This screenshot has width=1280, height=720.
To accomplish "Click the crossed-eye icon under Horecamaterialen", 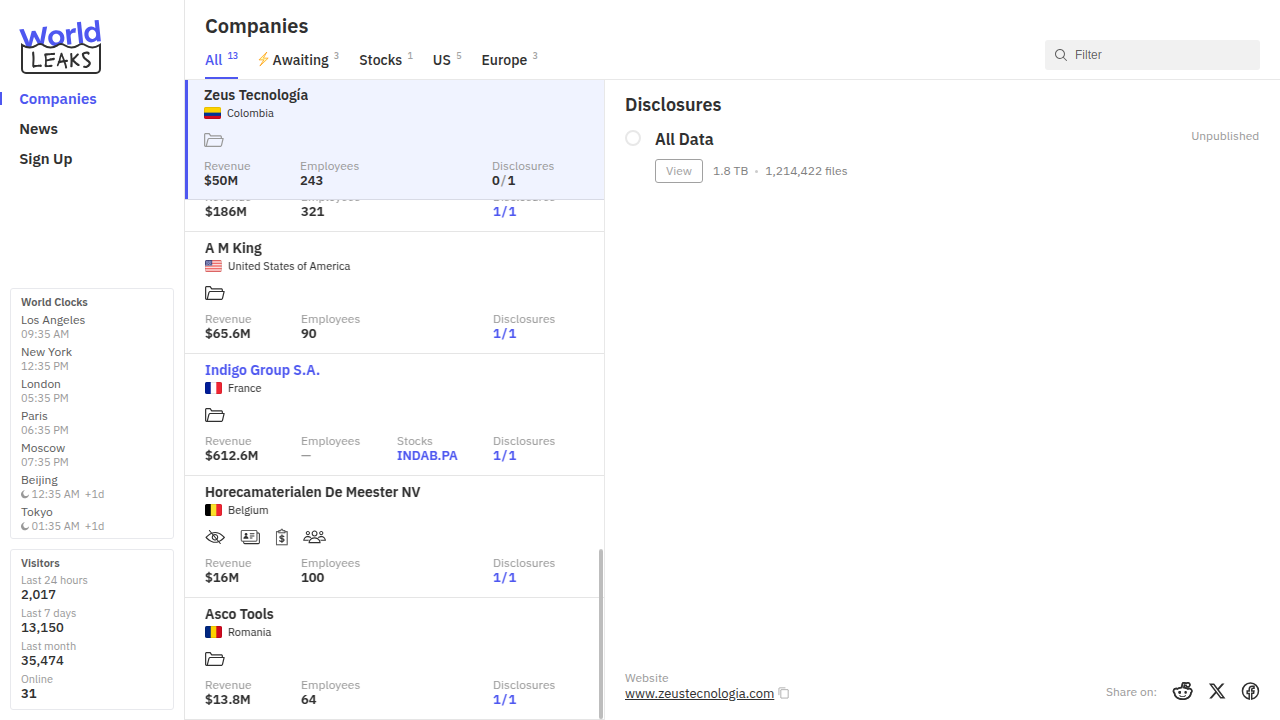I will (215, 537).
